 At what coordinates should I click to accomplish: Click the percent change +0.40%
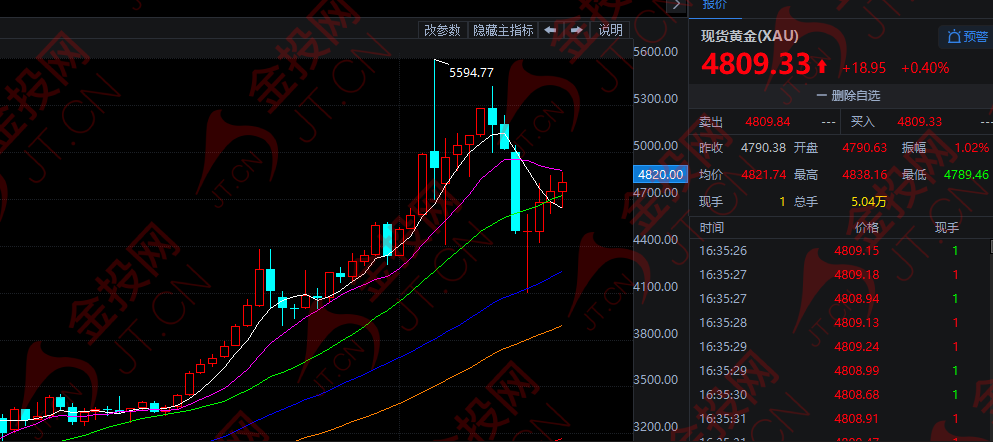point(925,68)
